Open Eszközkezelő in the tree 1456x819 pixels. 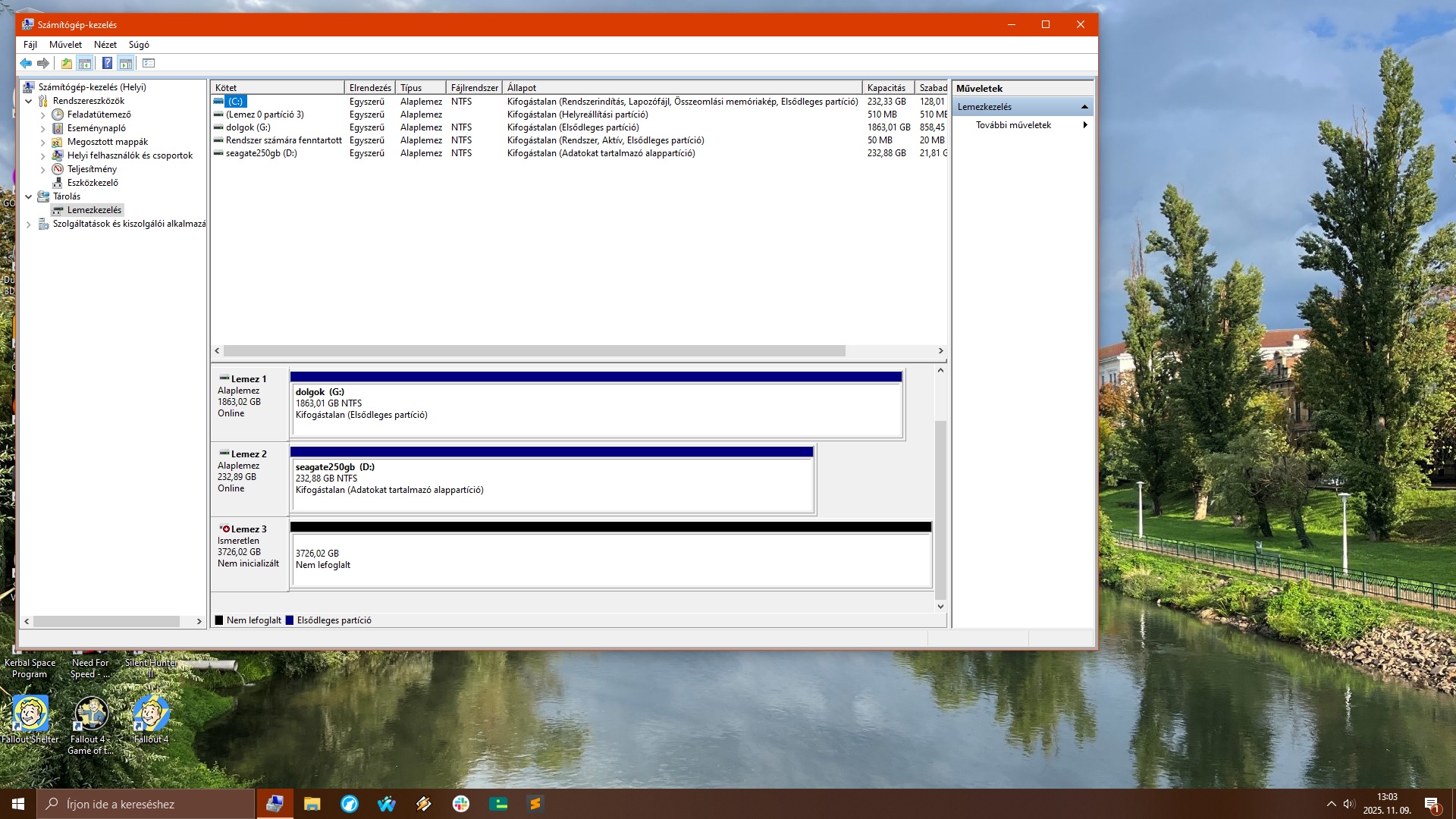[92, 183]
